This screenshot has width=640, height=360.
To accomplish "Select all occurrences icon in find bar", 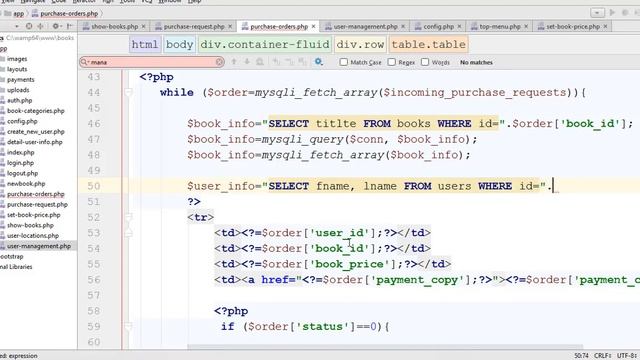I will [x=302, y=62].
